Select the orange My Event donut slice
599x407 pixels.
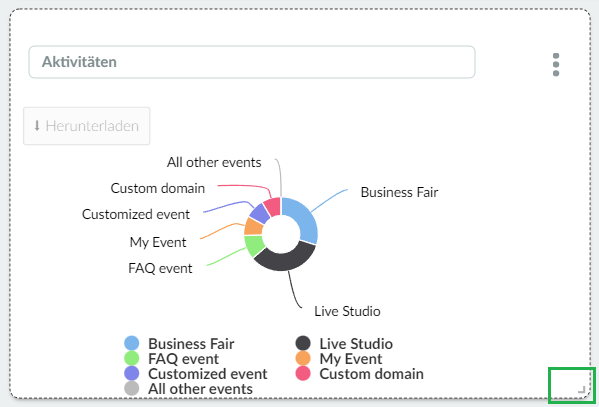(x=253, y=226)
